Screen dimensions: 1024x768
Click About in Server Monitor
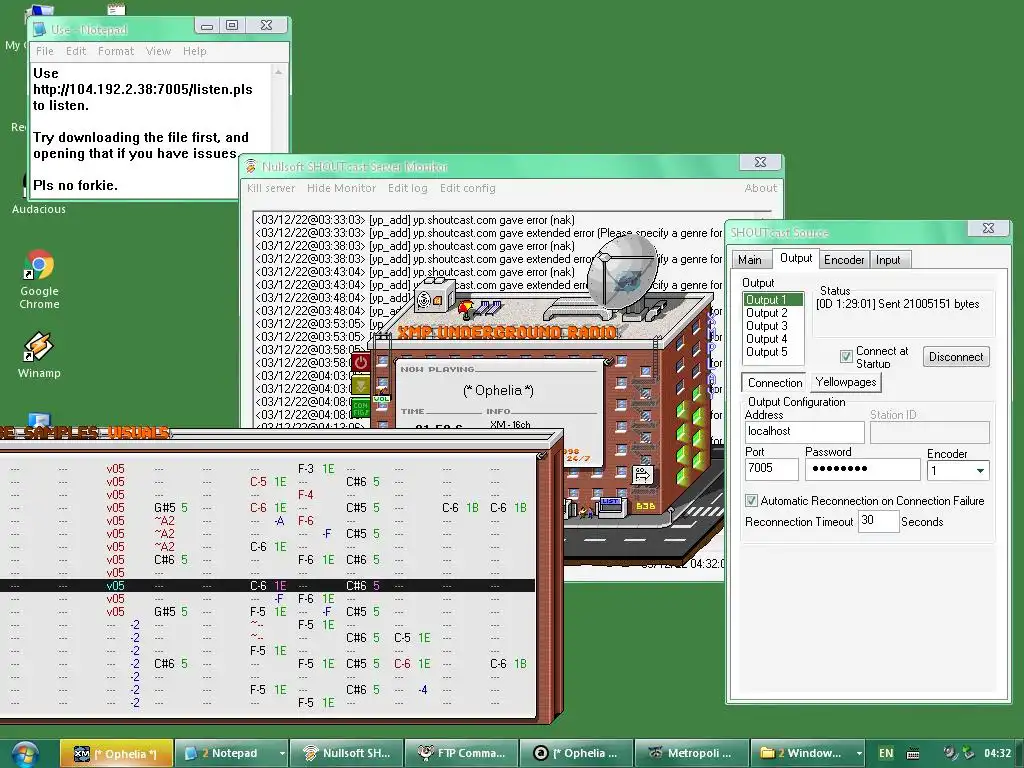tap(761, 188)
